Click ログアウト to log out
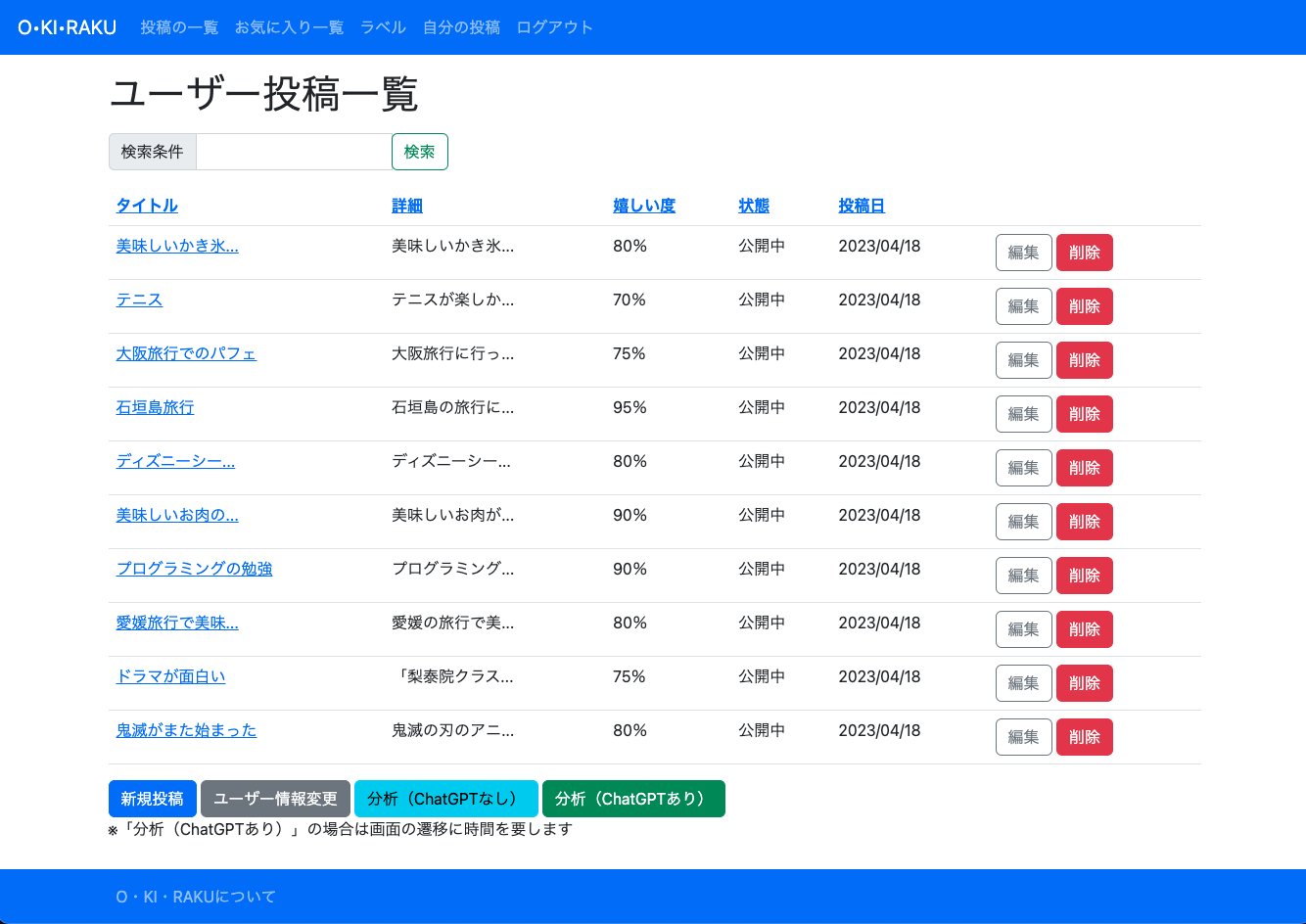The width and height of the screenshot is (1306, 924). click(554, 27)
